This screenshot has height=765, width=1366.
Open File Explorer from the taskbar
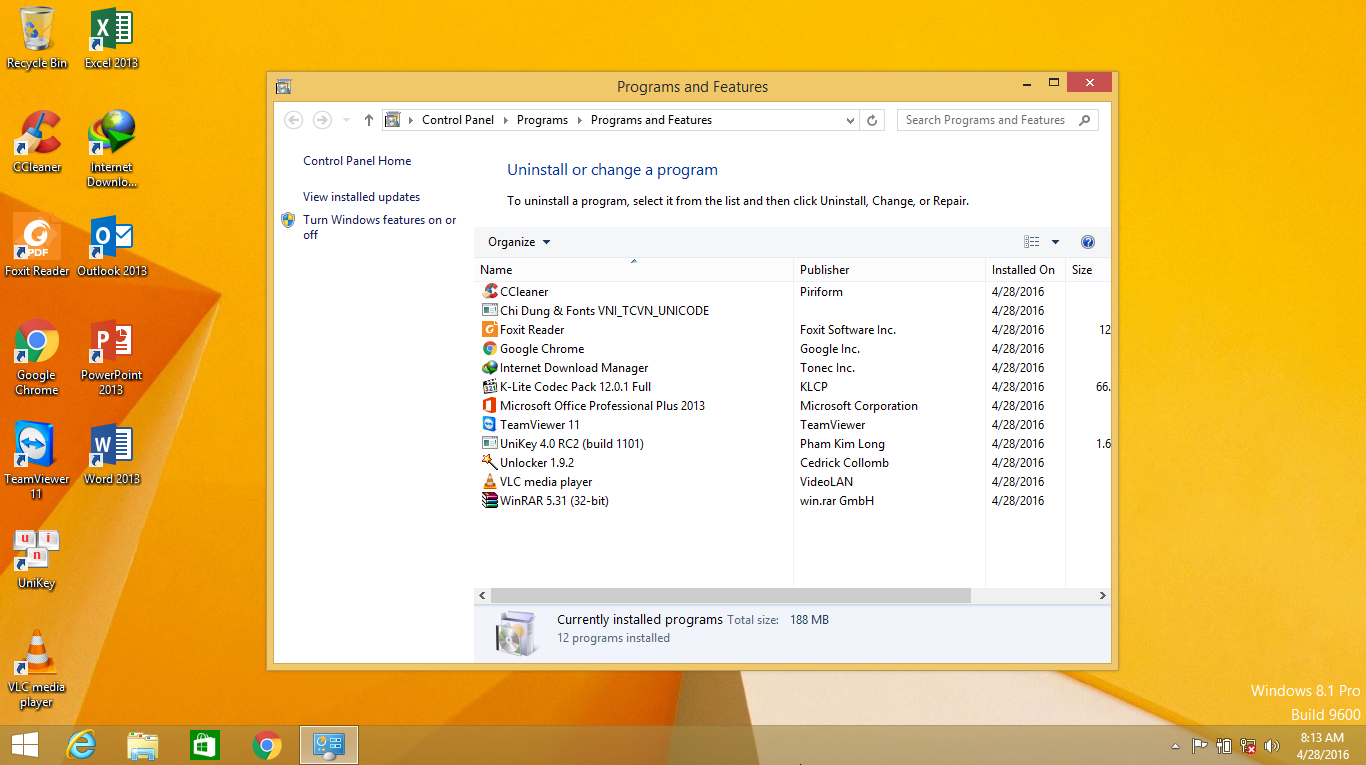tap(143, 745)
